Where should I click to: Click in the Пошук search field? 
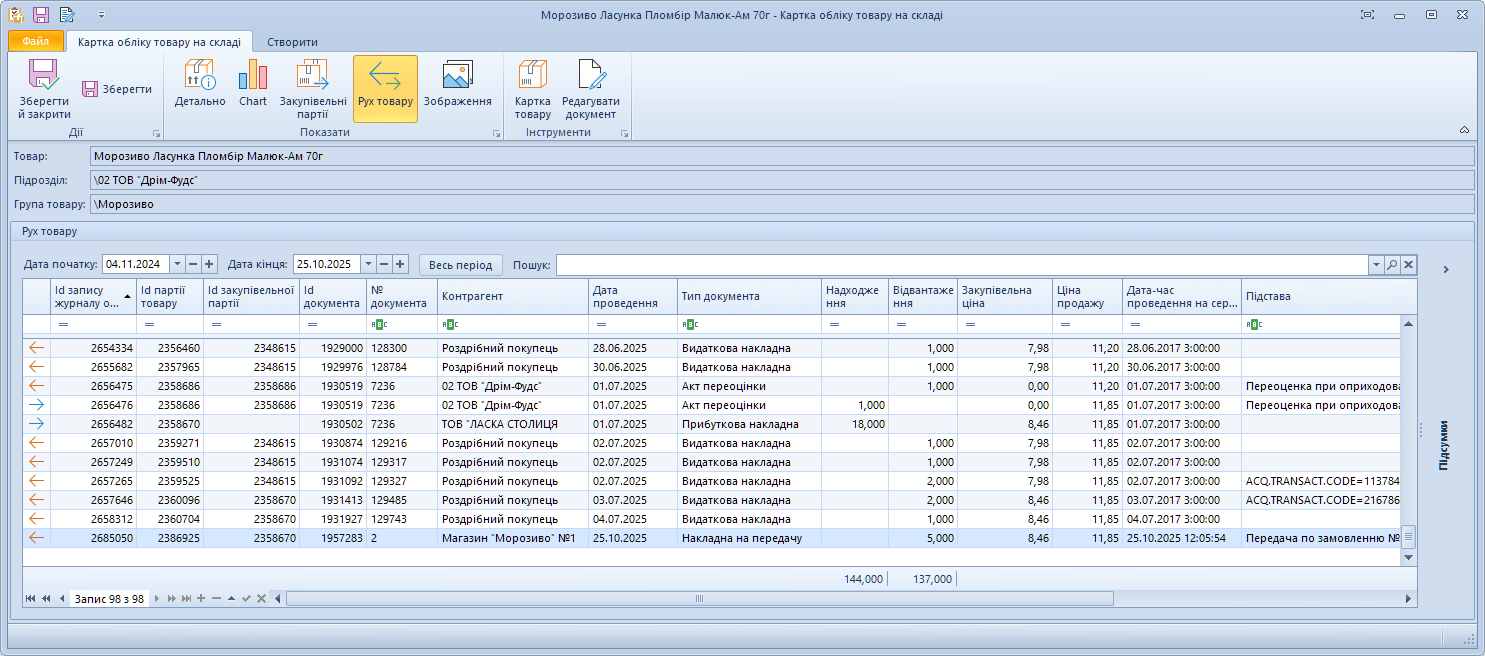960,264
